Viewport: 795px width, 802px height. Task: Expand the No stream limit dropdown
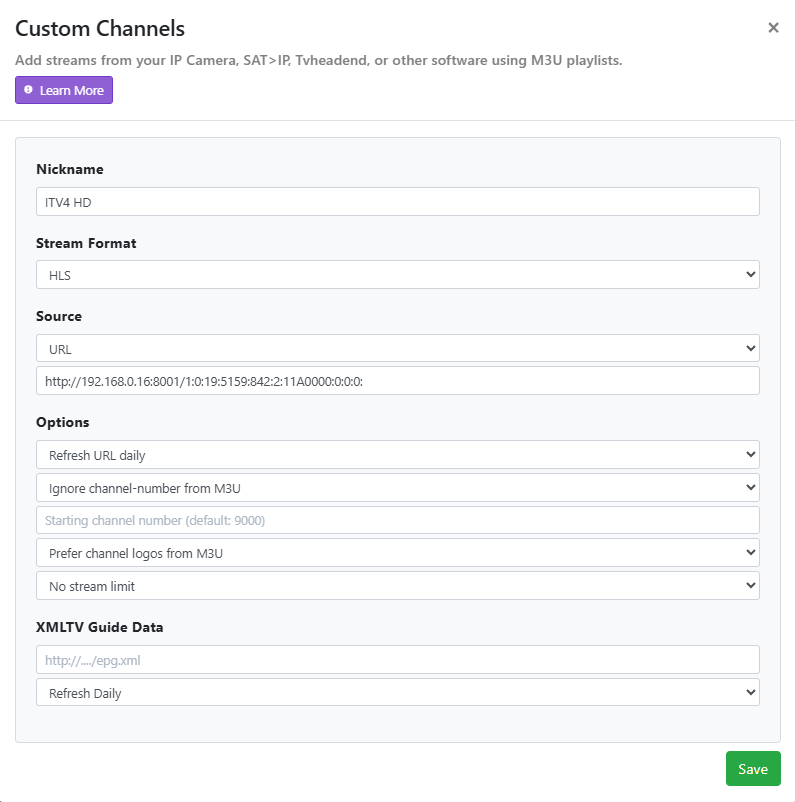click(x=397, y=586)
